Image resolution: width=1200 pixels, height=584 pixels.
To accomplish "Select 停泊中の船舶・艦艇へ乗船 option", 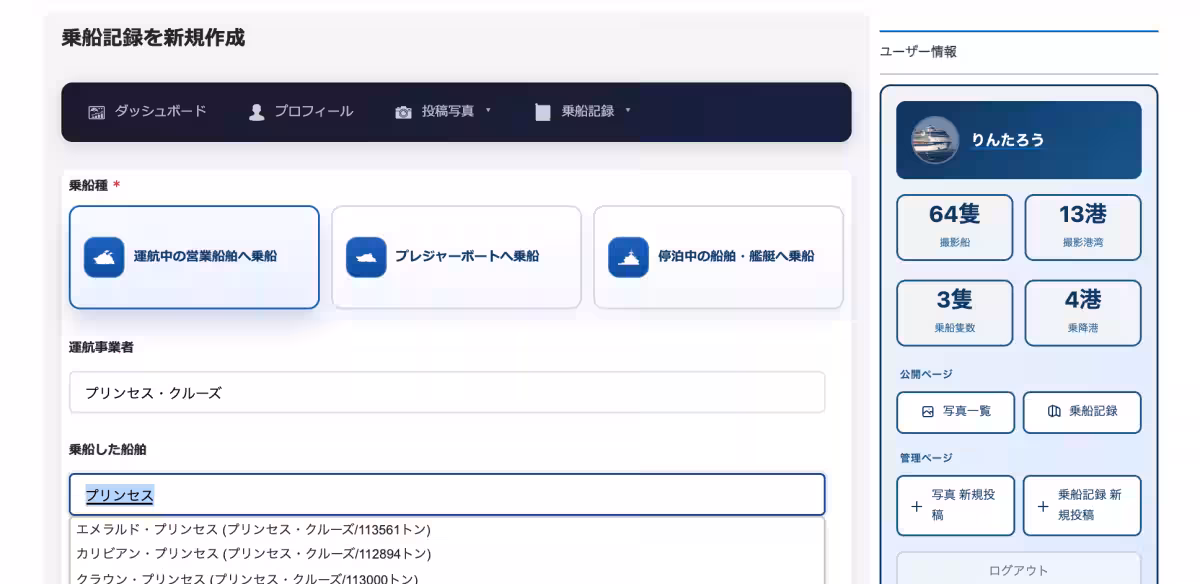I will [x=718, y=257].
